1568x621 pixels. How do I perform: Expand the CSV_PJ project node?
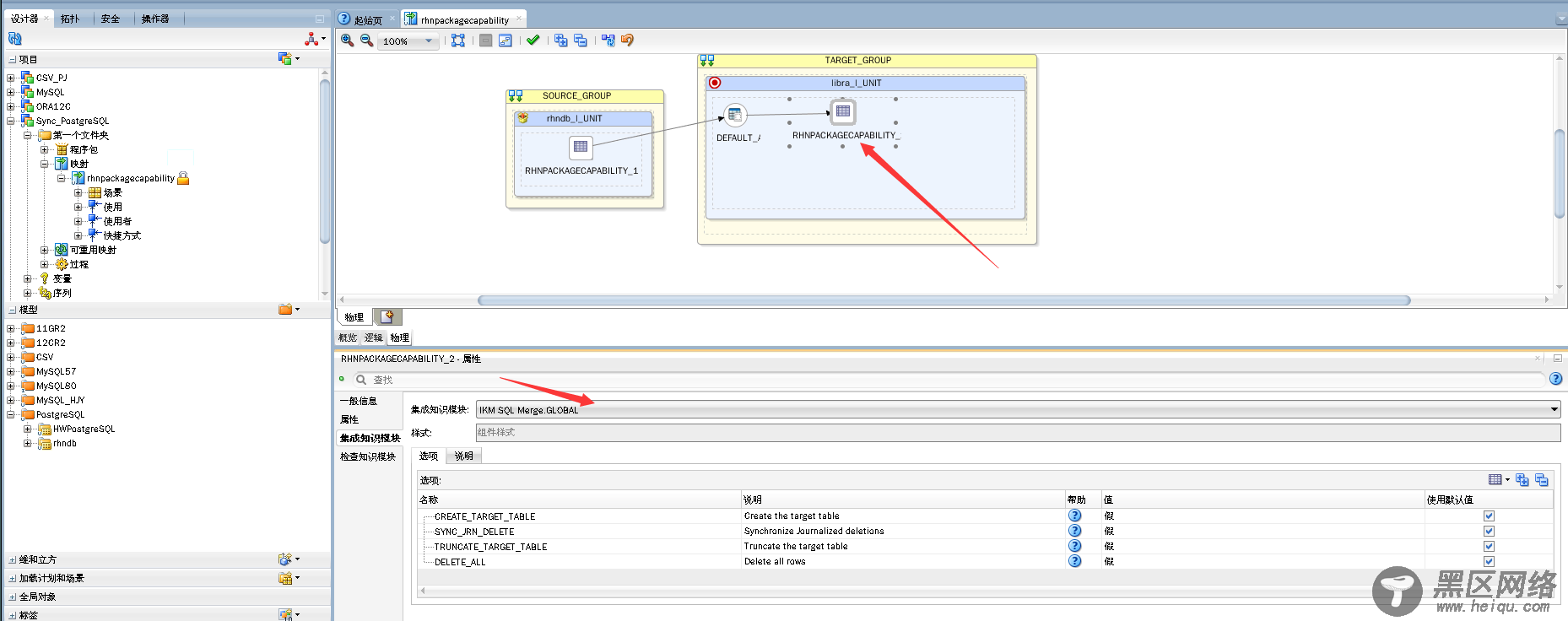tap(10, 78)
